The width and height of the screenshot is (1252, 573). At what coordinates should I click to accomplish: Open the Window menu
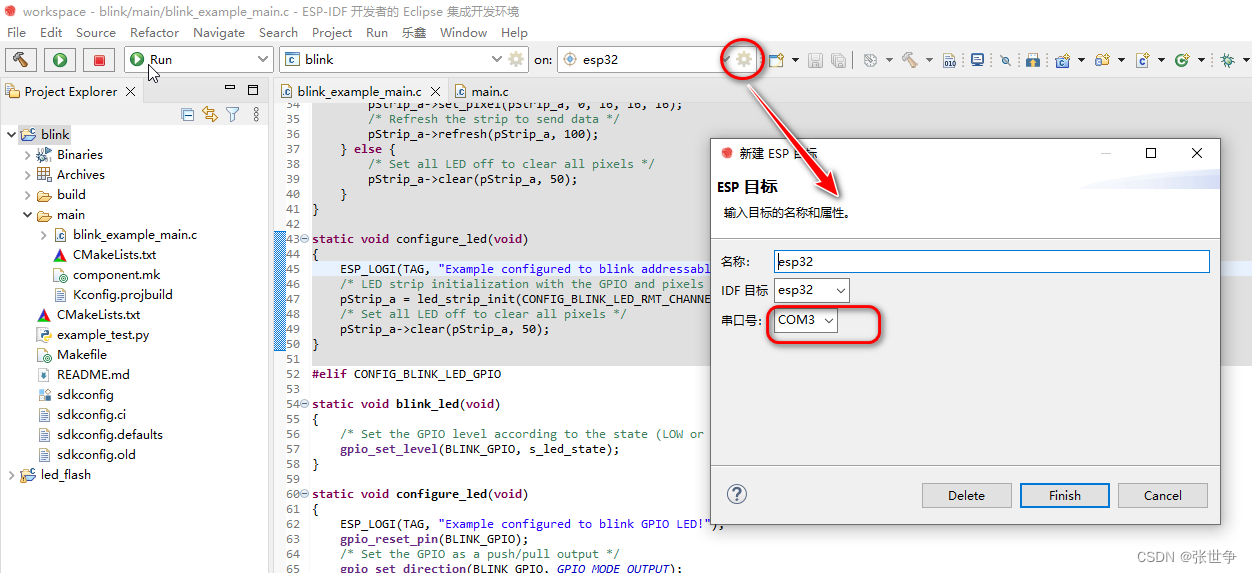[464, 32]
